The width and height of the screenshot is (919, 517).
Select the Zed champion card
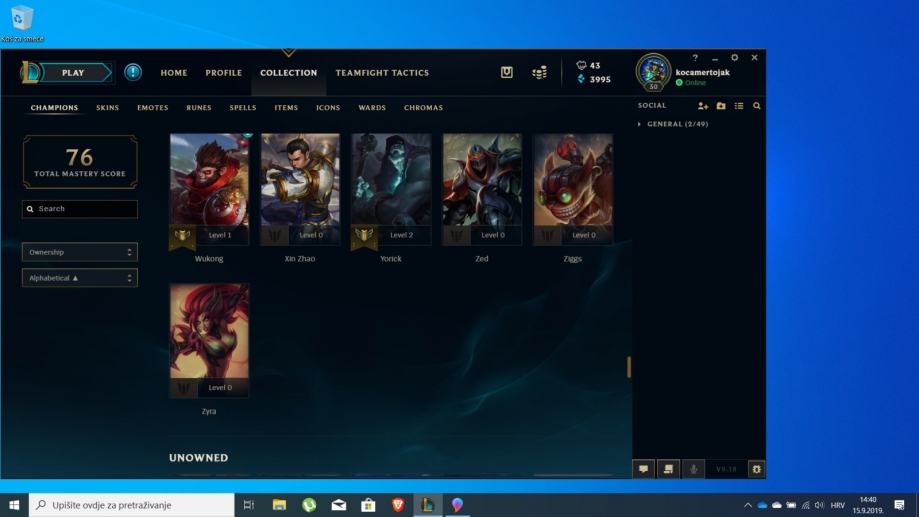click(x=482, y=189)
